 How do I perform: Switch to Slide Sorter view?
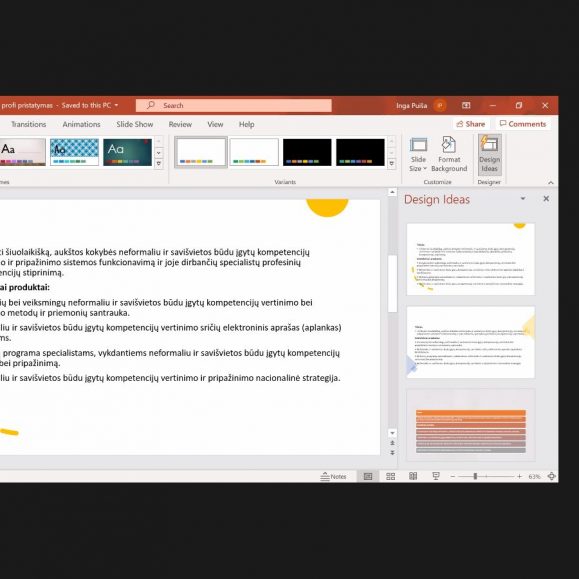click(390, 476)
